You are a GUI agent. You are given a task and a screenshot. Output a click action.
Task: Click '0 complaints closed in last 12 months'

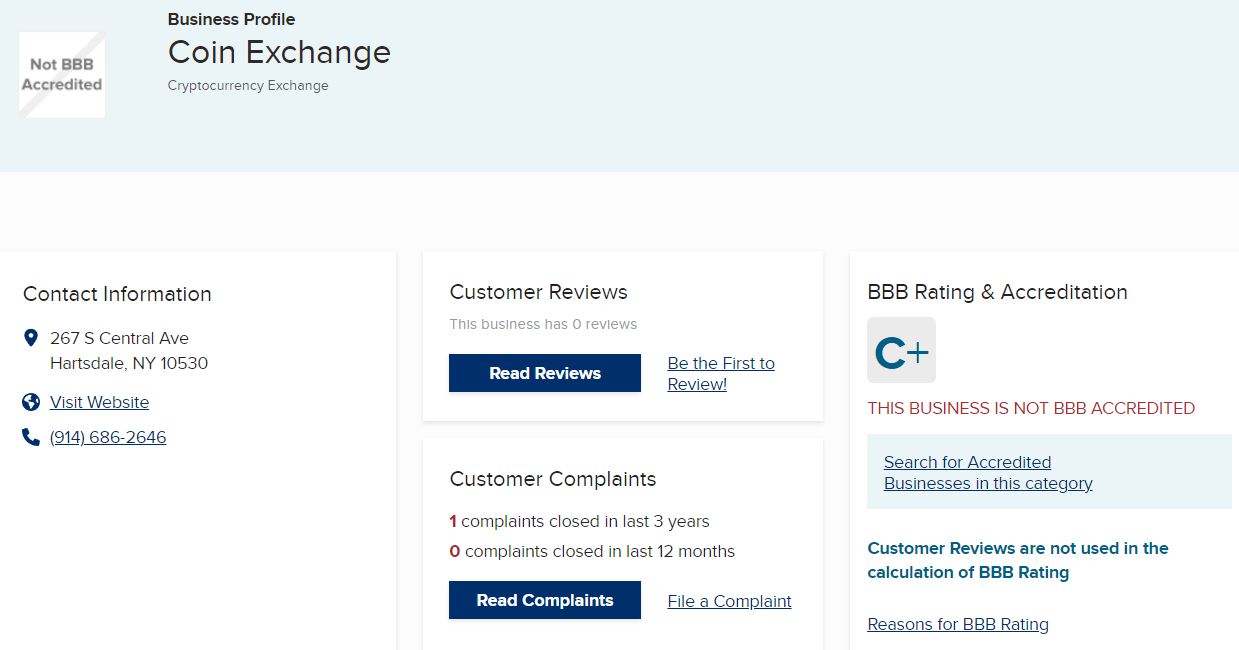(592, 551)
